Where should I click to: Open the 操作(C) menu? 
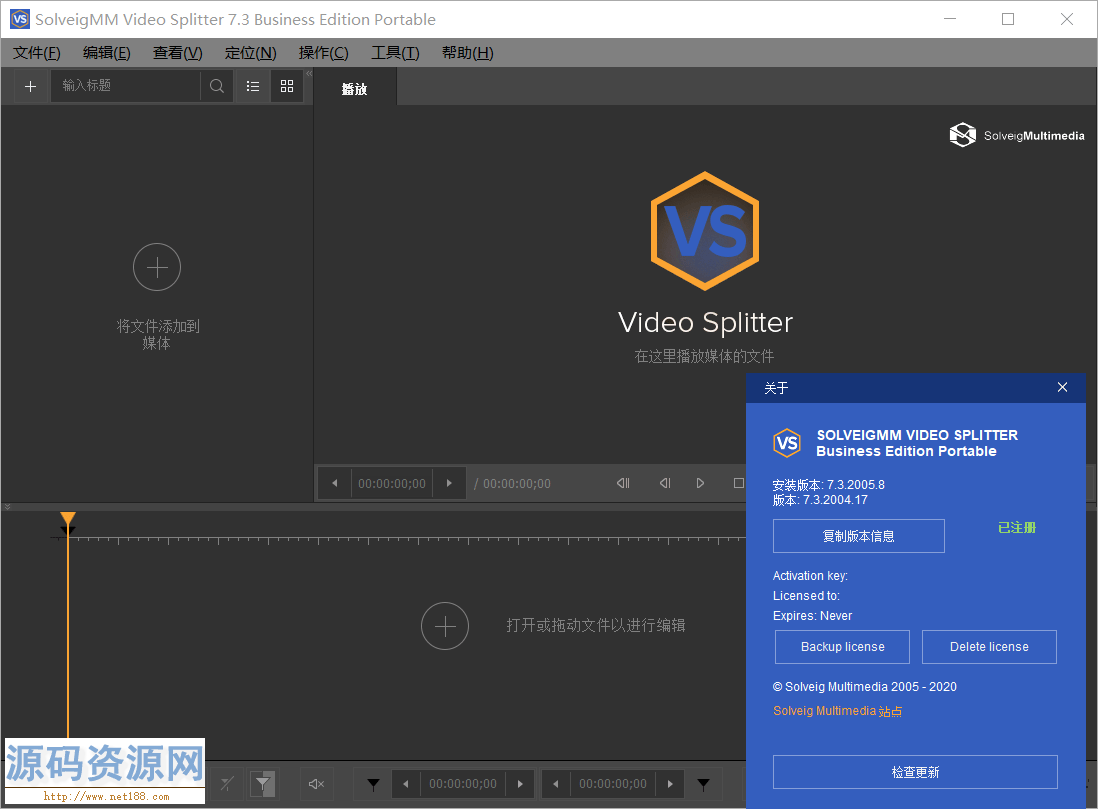click(324, 53)
